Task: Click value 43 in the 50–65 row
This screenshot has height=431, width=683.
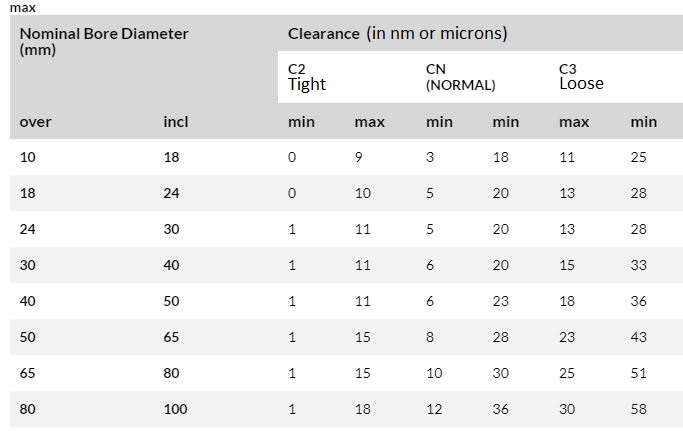Action: point(639,337)
